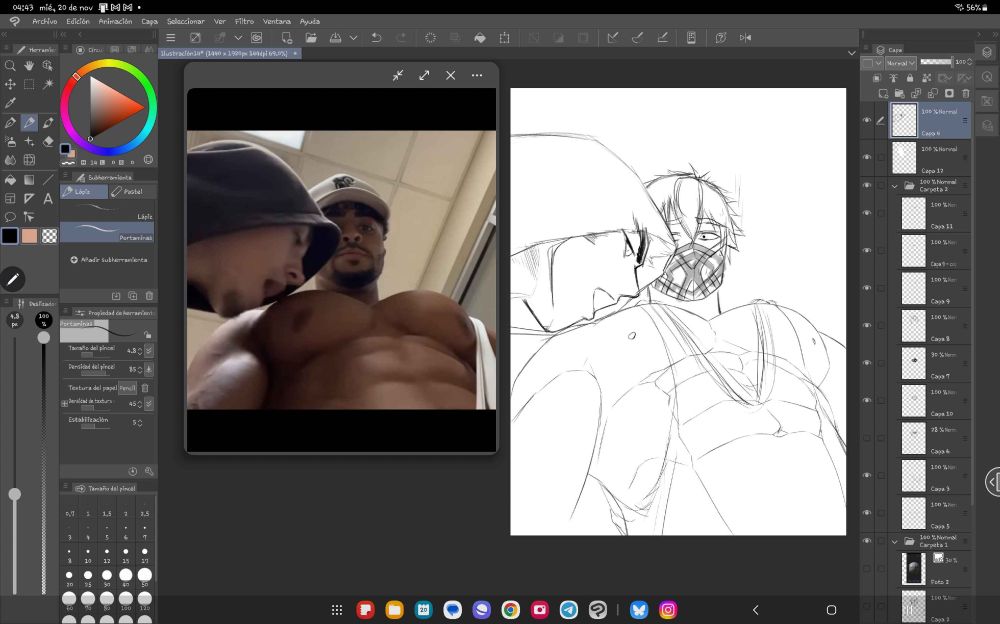Expand the brush size options arrow
The width and height of the screenshot is (1000, 624).
point(149,350)
